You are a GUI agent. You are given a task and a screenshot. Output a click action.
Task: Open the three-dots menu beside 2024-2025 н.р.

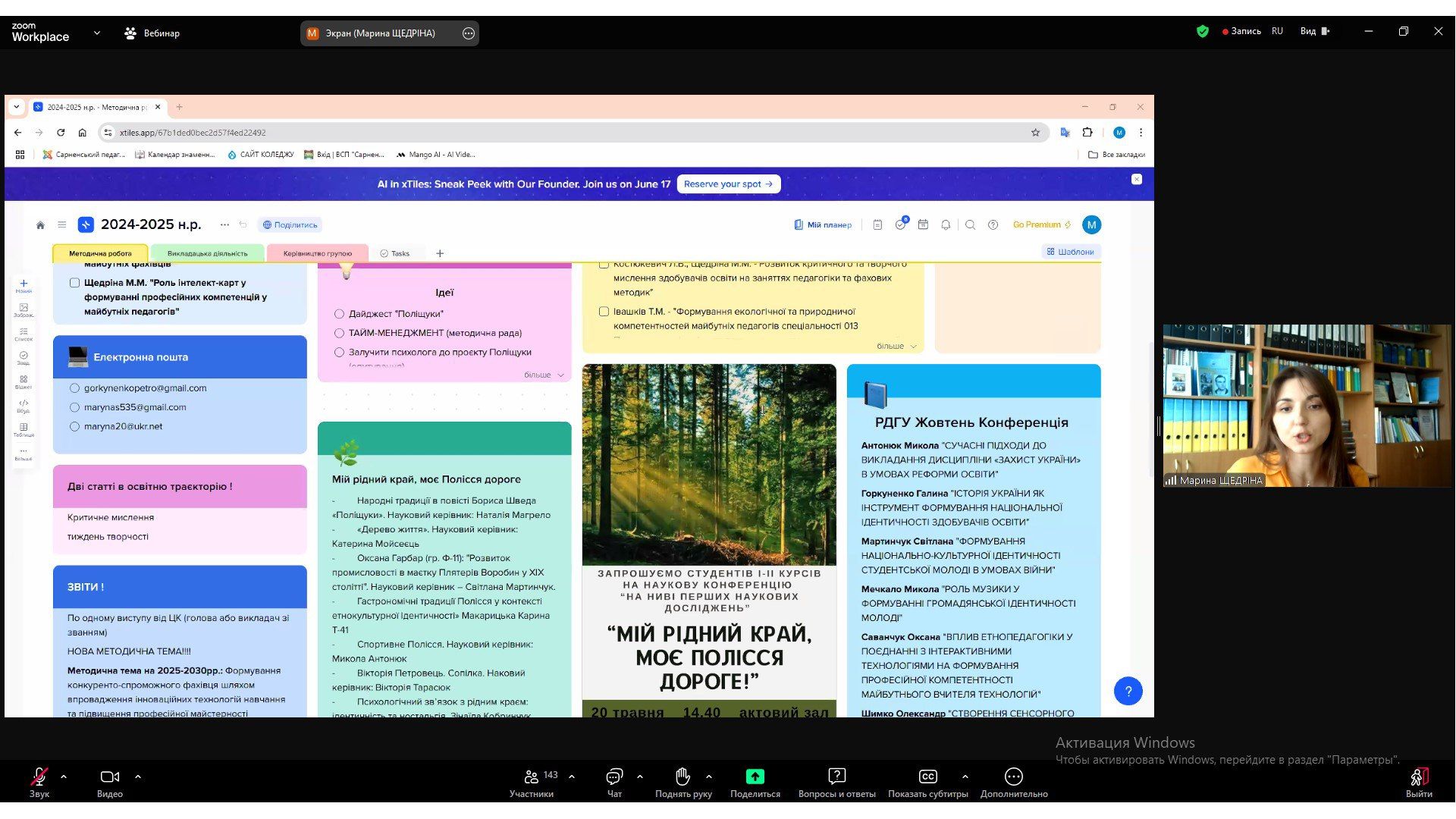point(224,225)
